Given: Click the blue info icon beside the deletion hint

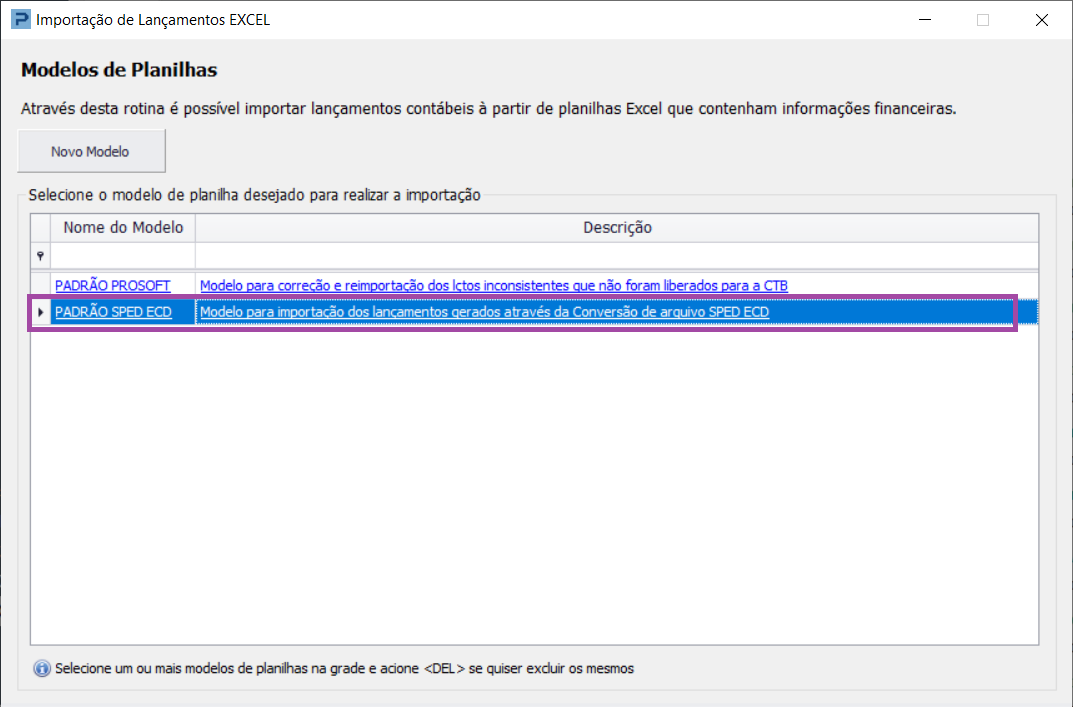Looking at the screenshot, I should pos(42,669).
